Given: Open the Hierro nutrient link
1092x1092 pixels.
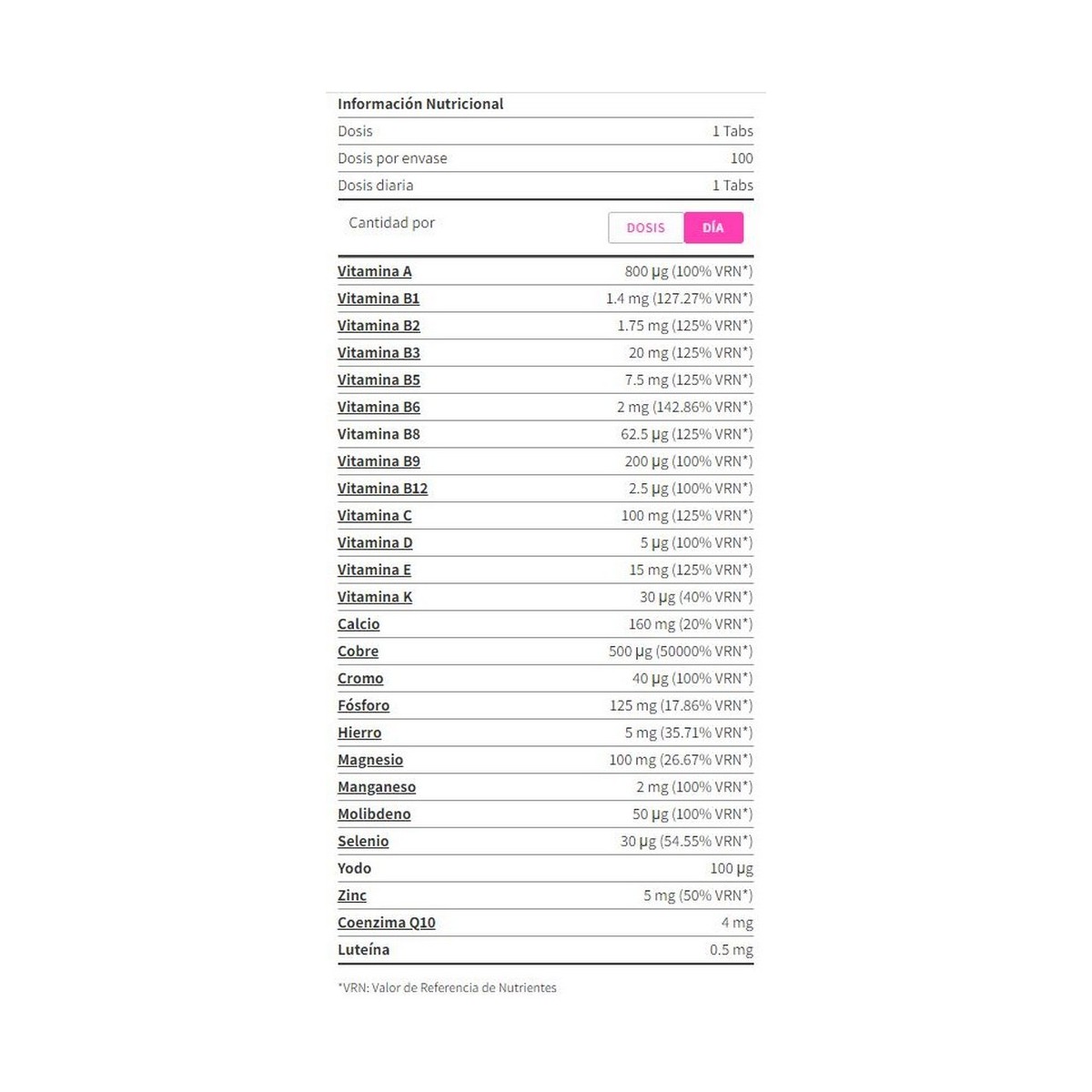Looking at the screenshot, I should [359, 733].
